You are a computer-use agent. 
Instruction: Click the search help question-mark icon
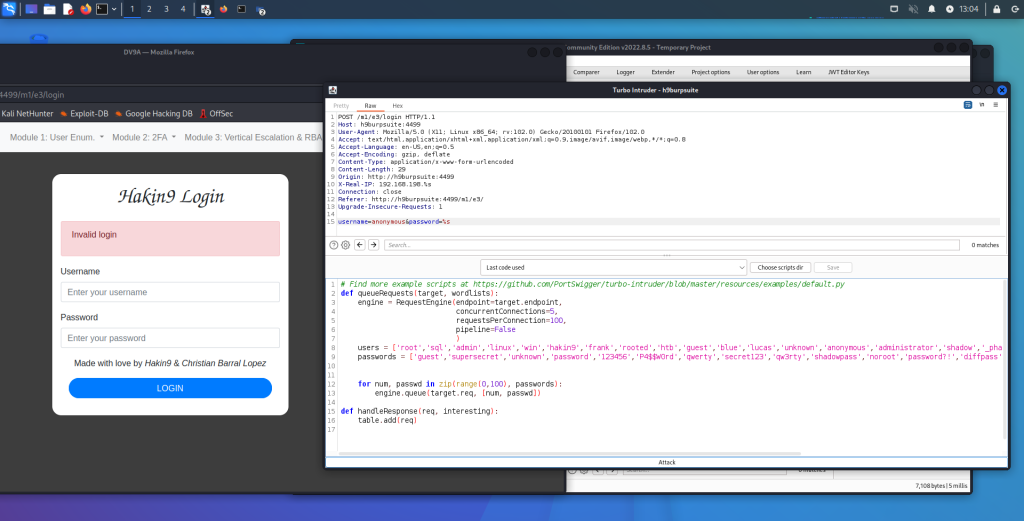tap(334, 245)
